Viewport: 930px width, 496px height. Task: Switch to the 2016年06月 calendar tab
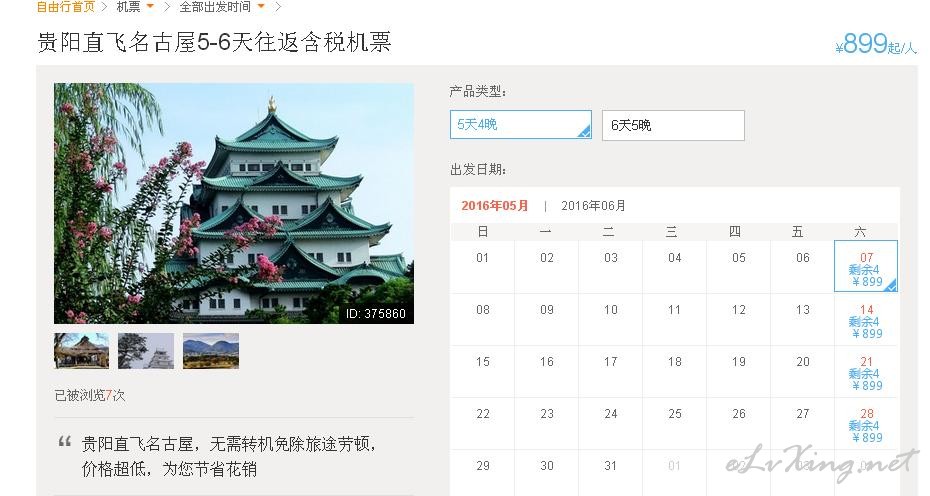(593, 206)
